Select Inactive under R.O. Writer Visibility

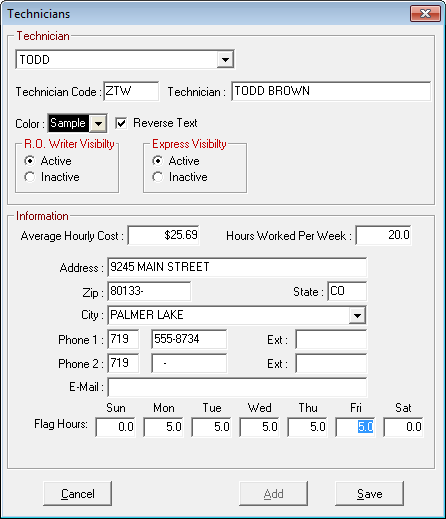[30, 177]
